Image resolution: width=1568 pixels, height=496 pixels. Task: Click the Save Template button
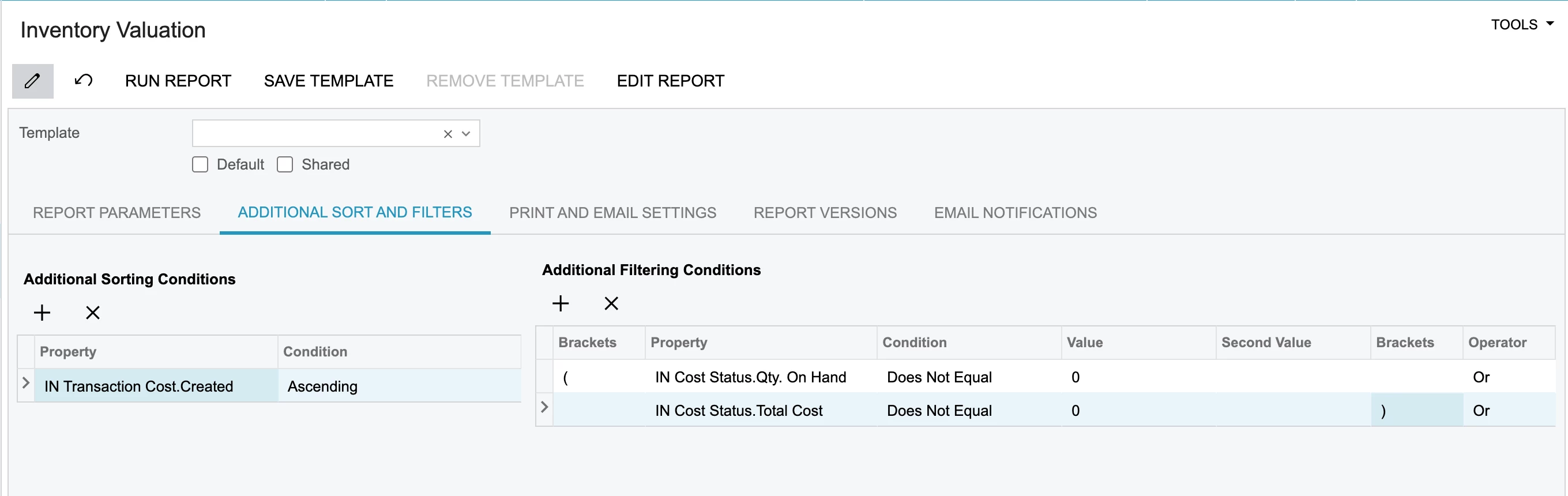(x=328, y=81)
